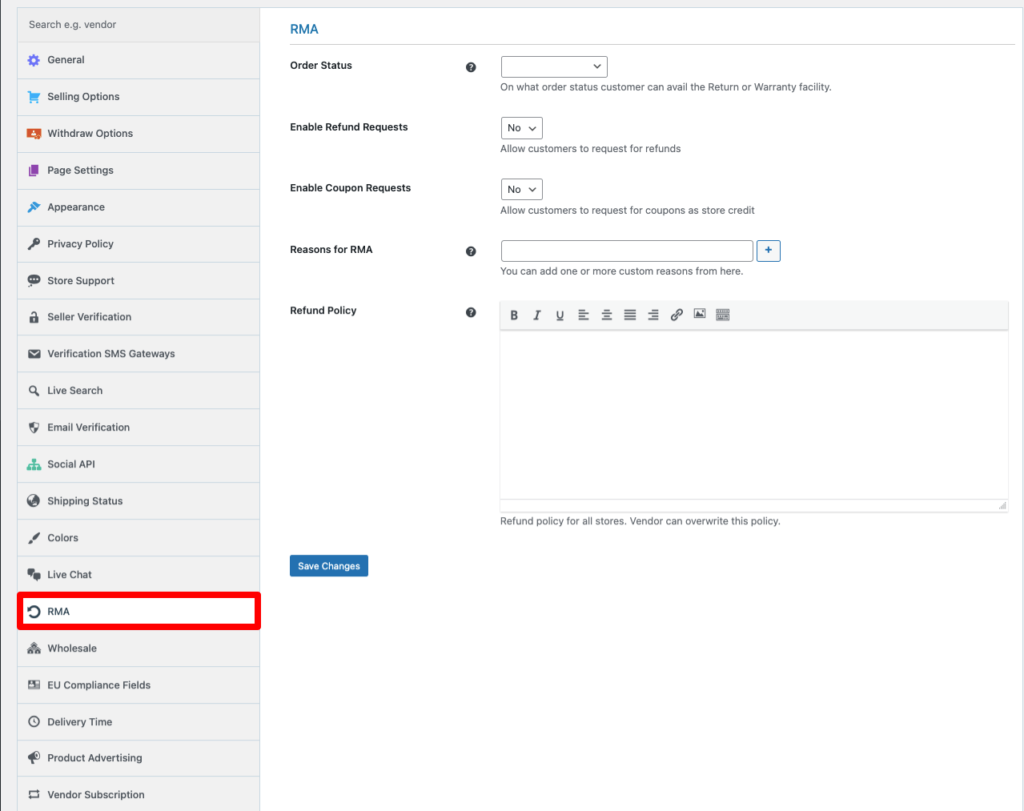The width and height of the screenshot is (1024, 811).
Task: Click the Live Search magnifier icon
Action: (34, 390)
